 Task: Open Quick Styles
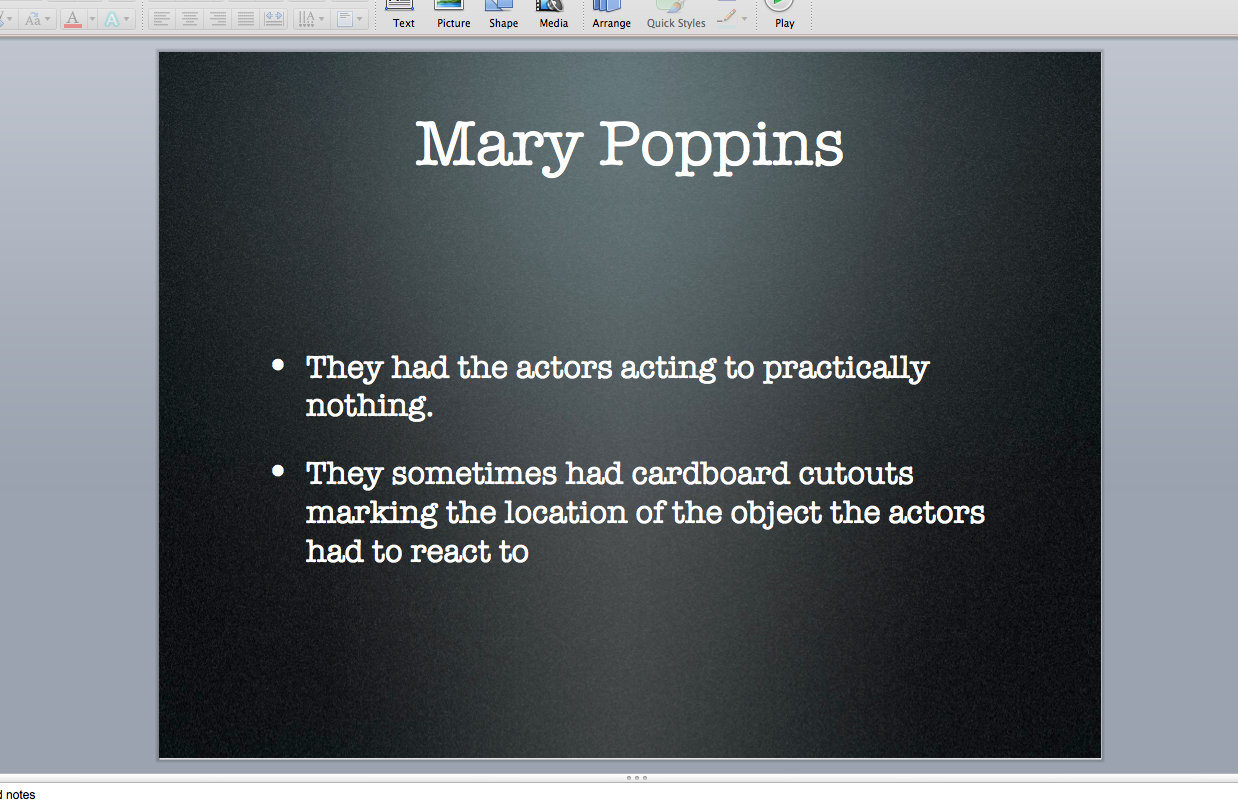point(676,15)
